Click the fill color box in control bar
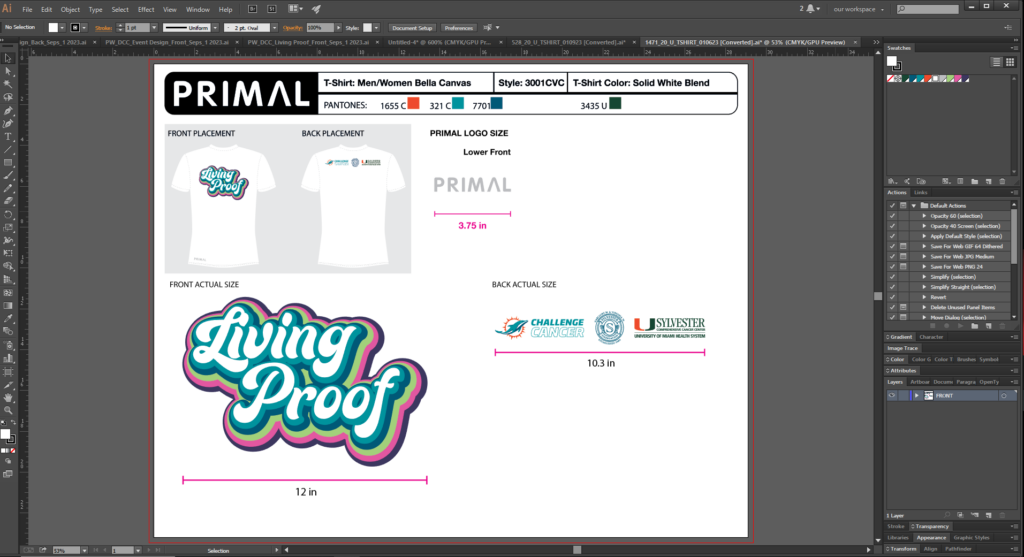The height and width of the screenshot is (557, 1024). [x=54, y=28]
